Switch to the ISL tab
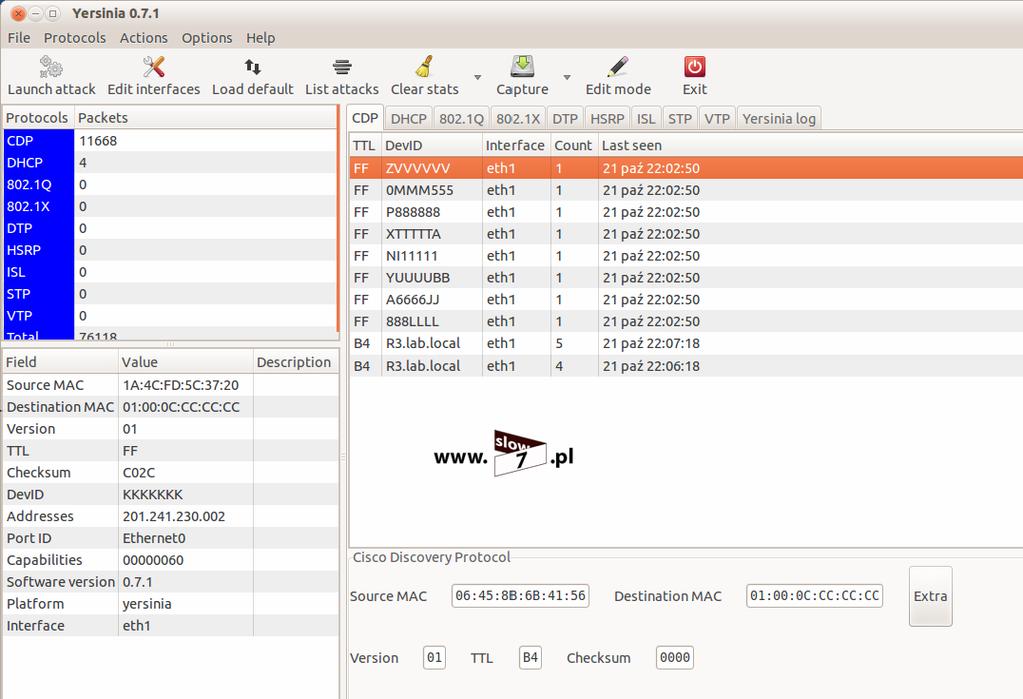 [x=646, y=119]
